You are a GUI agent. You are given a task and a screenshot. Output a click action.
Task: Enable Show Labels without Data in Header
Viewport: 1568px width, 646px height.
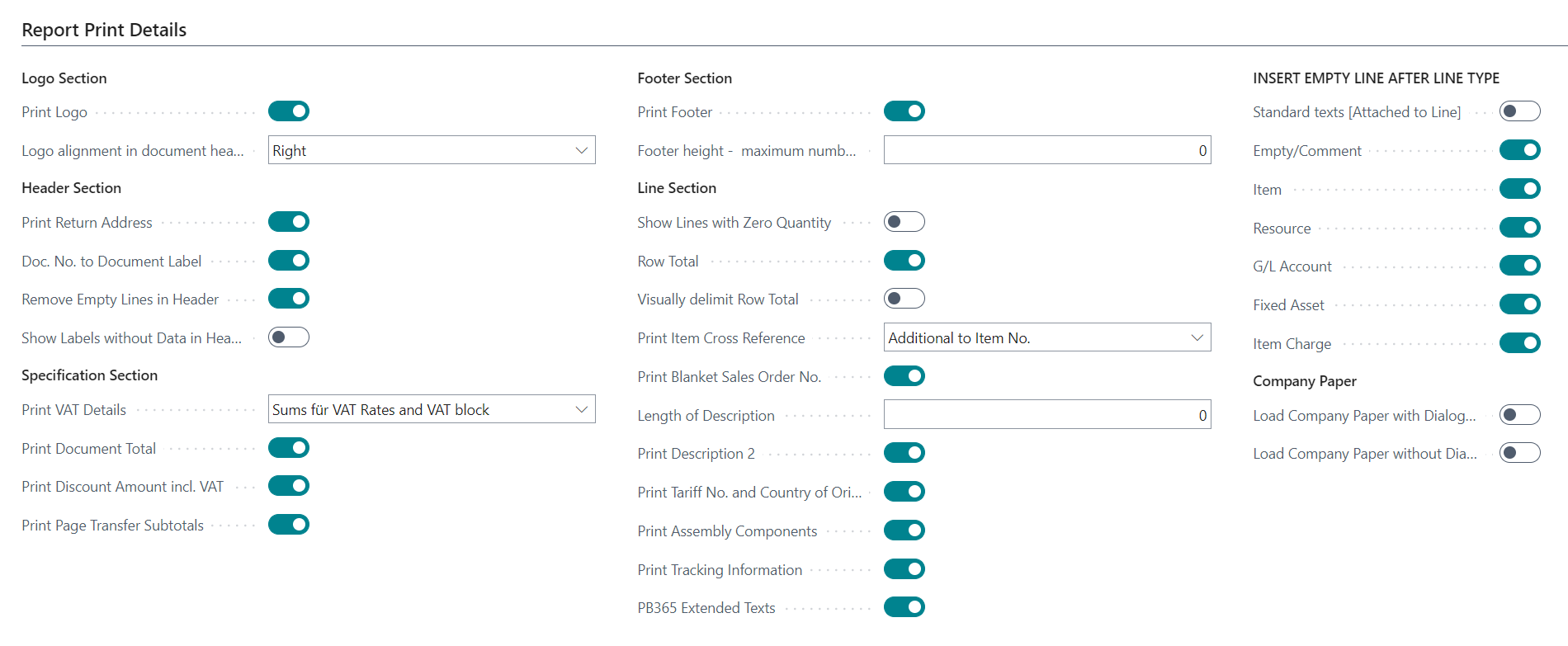point(289,337)
